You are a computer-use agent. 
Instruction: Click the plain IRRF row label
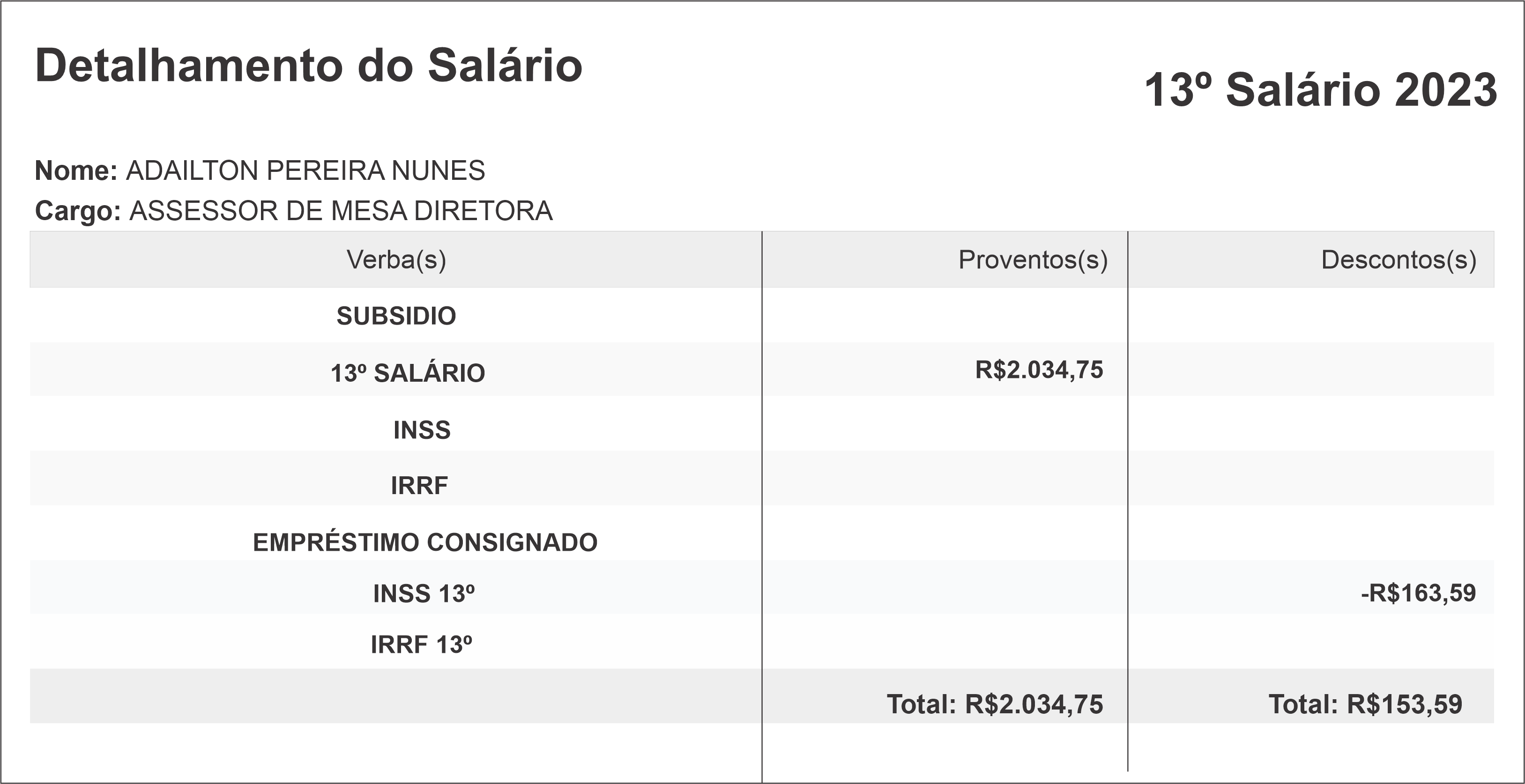tap(419, 486)
